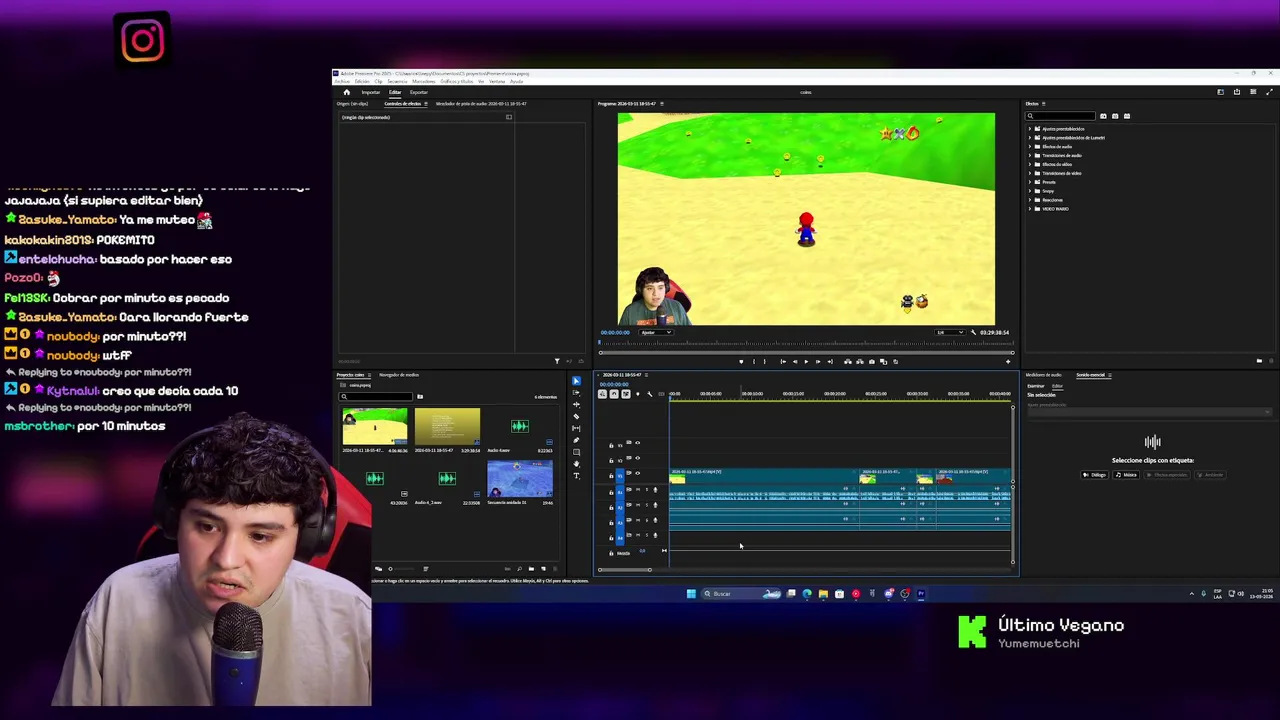Image resolution: width=1280 pixels, height=720 pixels.
Task: Open Windows Start menu
Action: click(x=690, y=593)
